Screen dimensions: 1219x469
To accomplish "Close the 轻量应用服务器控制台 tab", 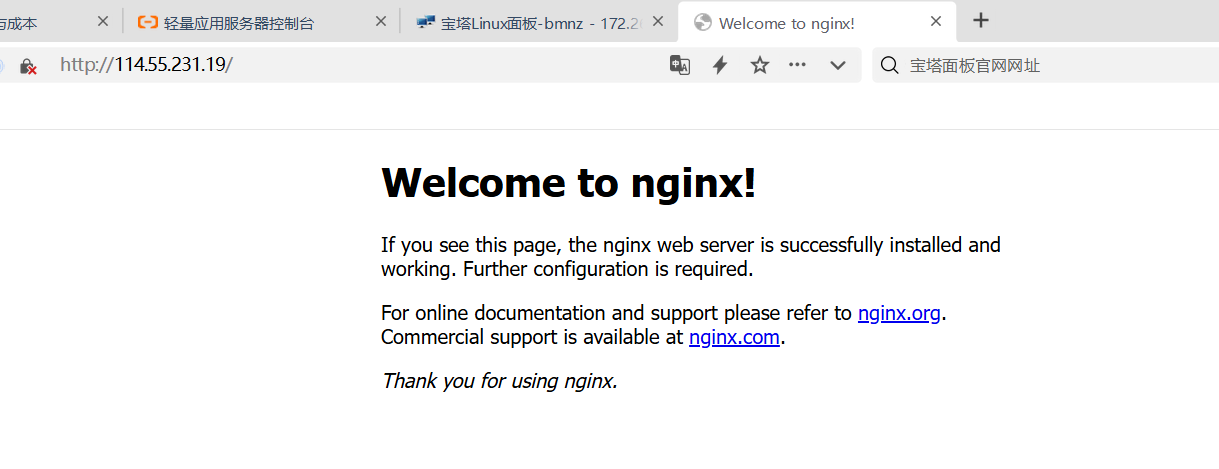I will click(x=380, y=21).
